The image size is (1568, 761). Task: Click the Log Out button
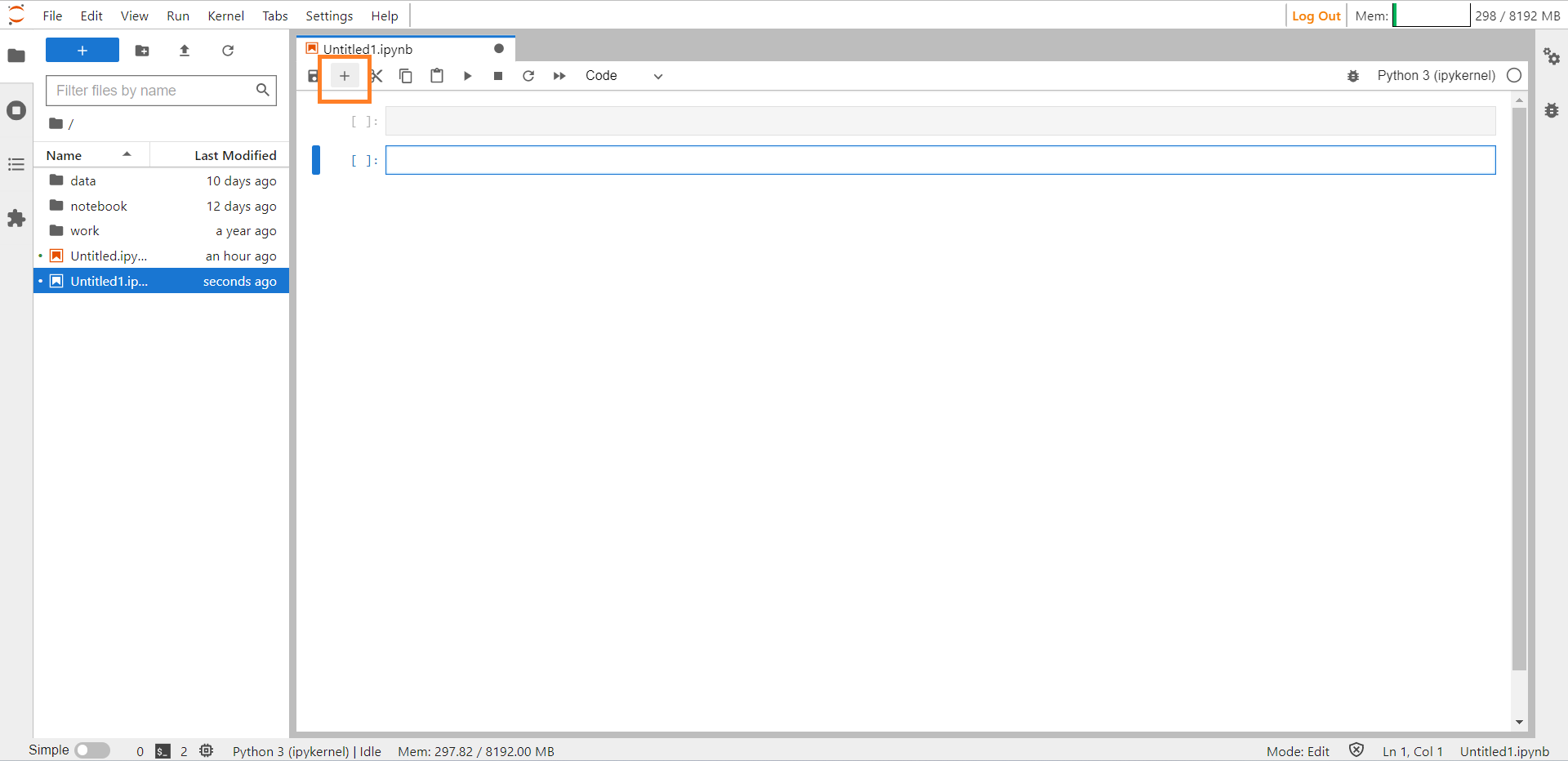click(x=1316, y=16)
